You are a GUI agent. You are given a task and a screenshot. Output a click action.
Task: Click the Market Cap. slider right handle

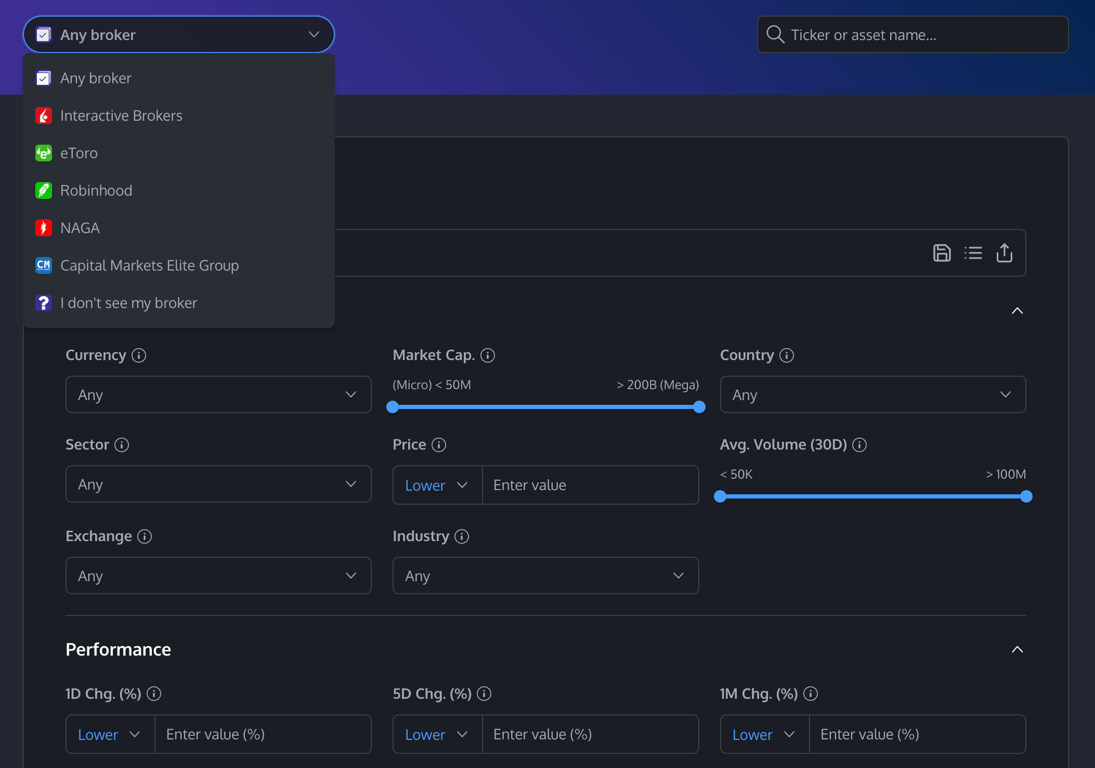(699, 407)
